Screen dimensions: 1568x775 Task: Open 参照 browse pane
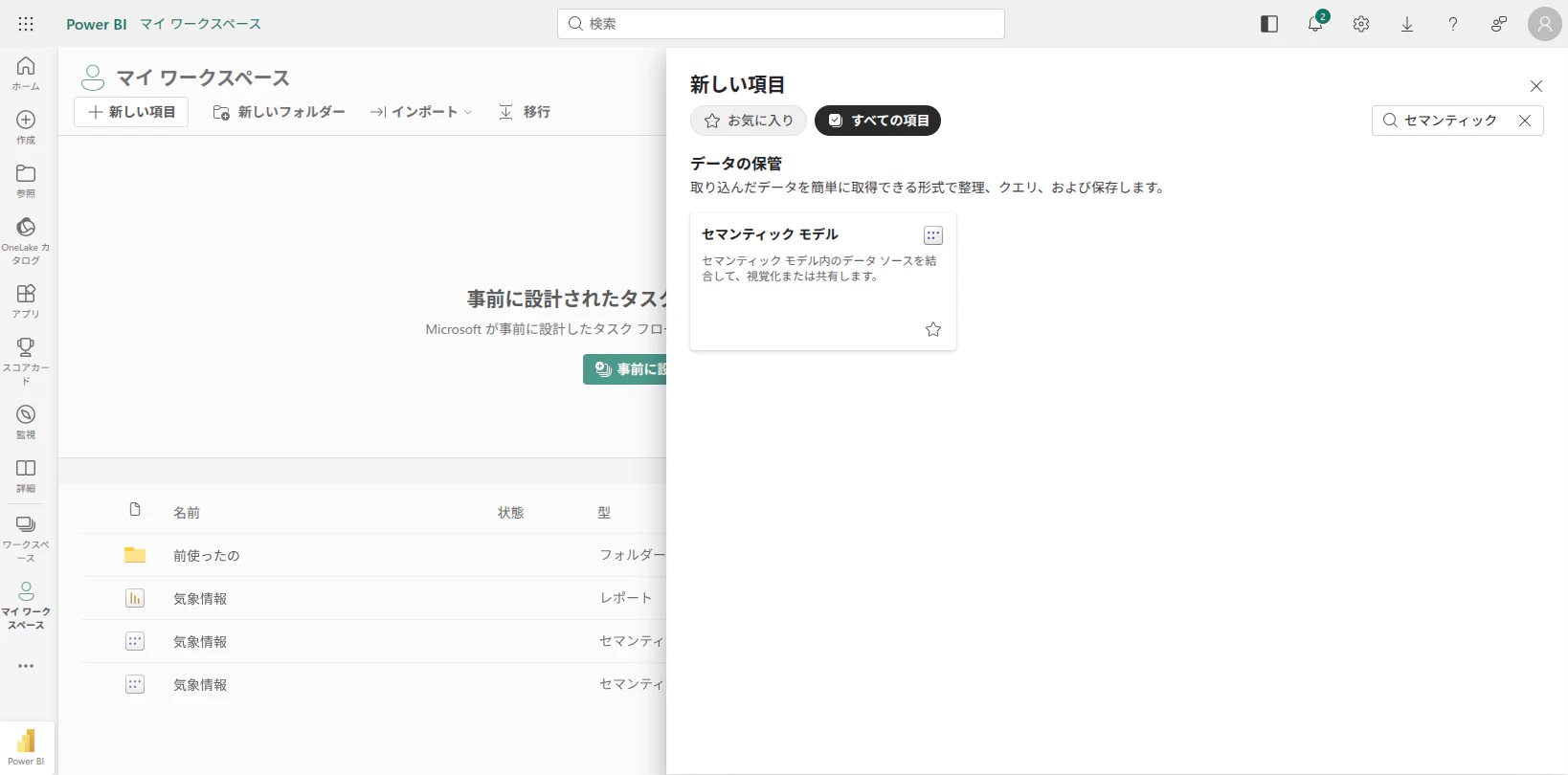pyautogui.click(x=26, y=181)
